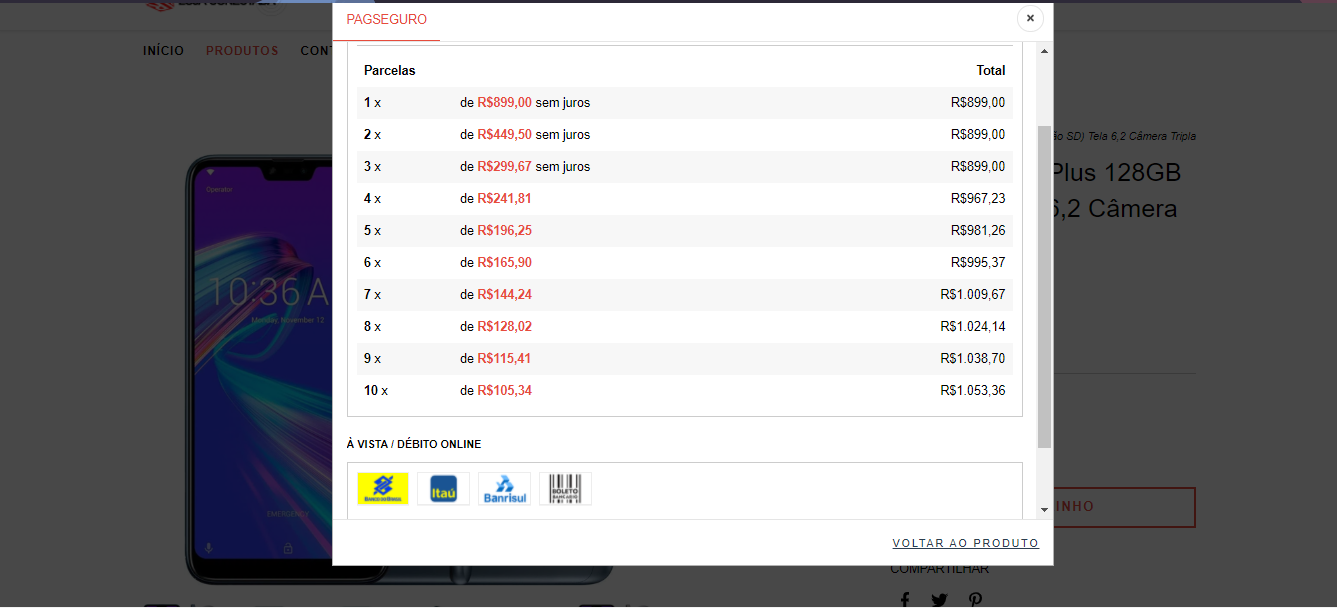The image size is (1337, 608).
Task: Click the Total column header
Action: tap(991, 71)
